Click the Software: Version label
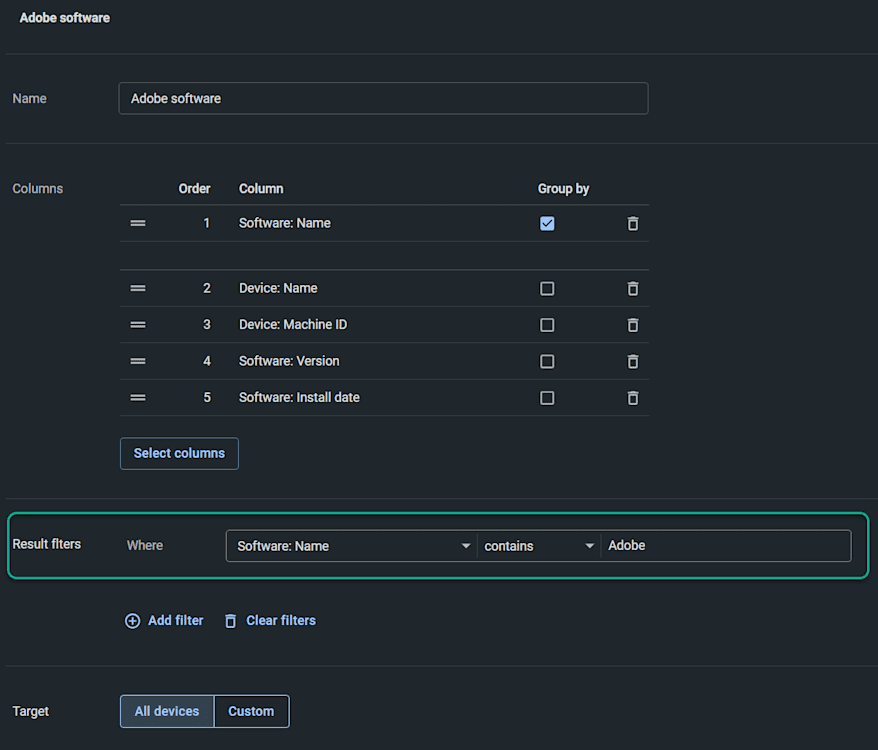 pyautogui.click(x=289, y=361)
